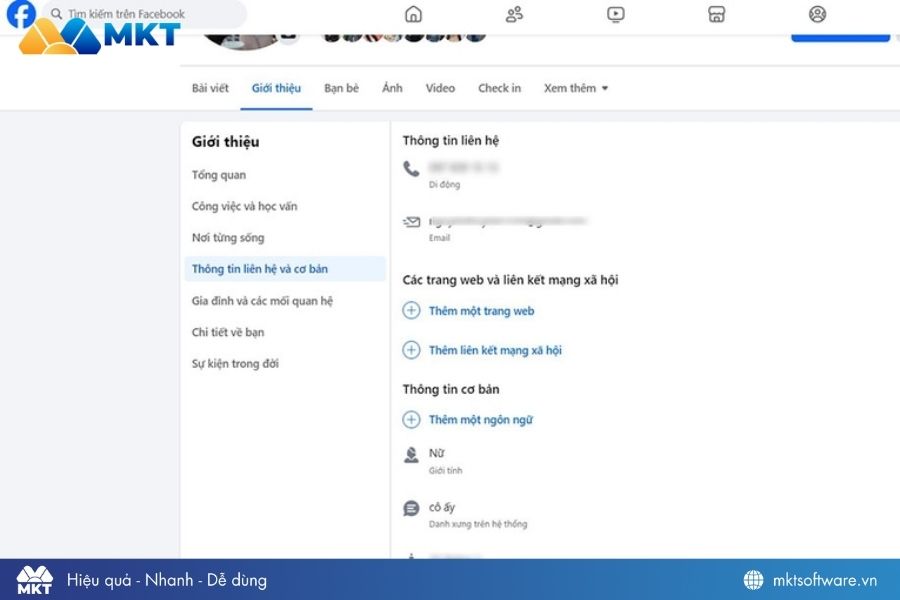This screenshot has width=900, height=600.
Task: Select the Giới thiệu tab
Action: (276, 88)
